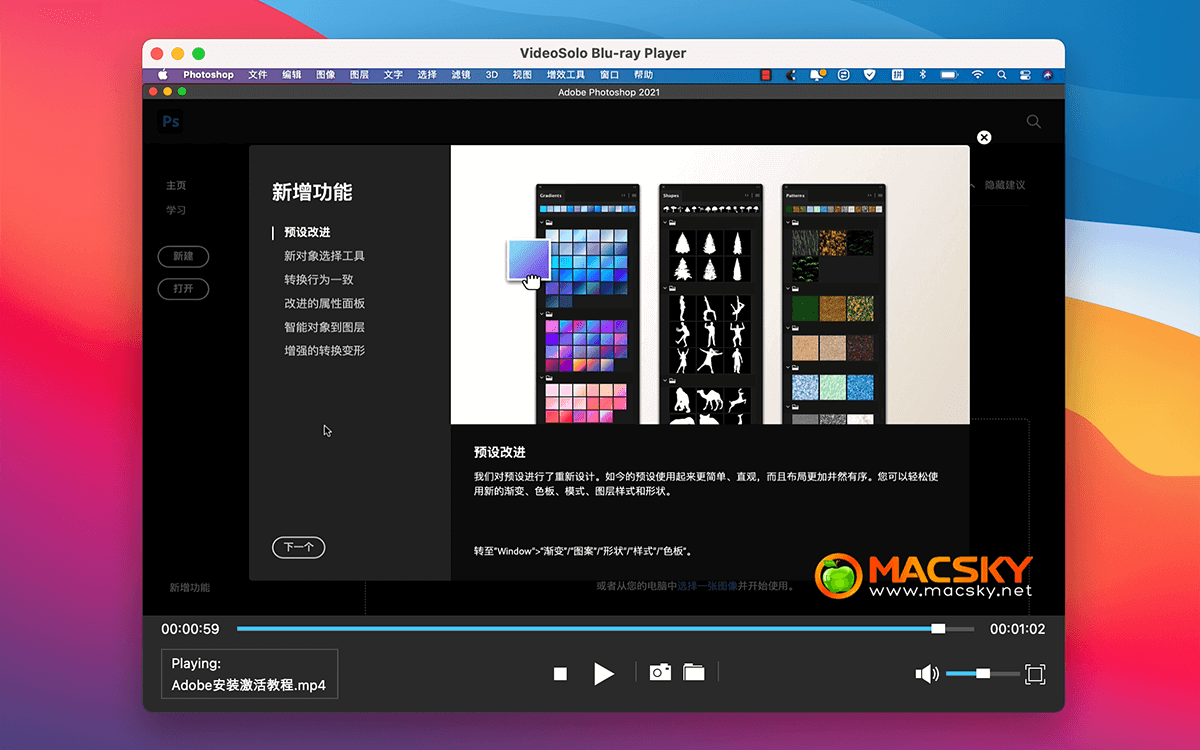This screenshot has height=750, width=1200.
Task: Click the battery icon in menu bar
Action: tap(949, 75)
